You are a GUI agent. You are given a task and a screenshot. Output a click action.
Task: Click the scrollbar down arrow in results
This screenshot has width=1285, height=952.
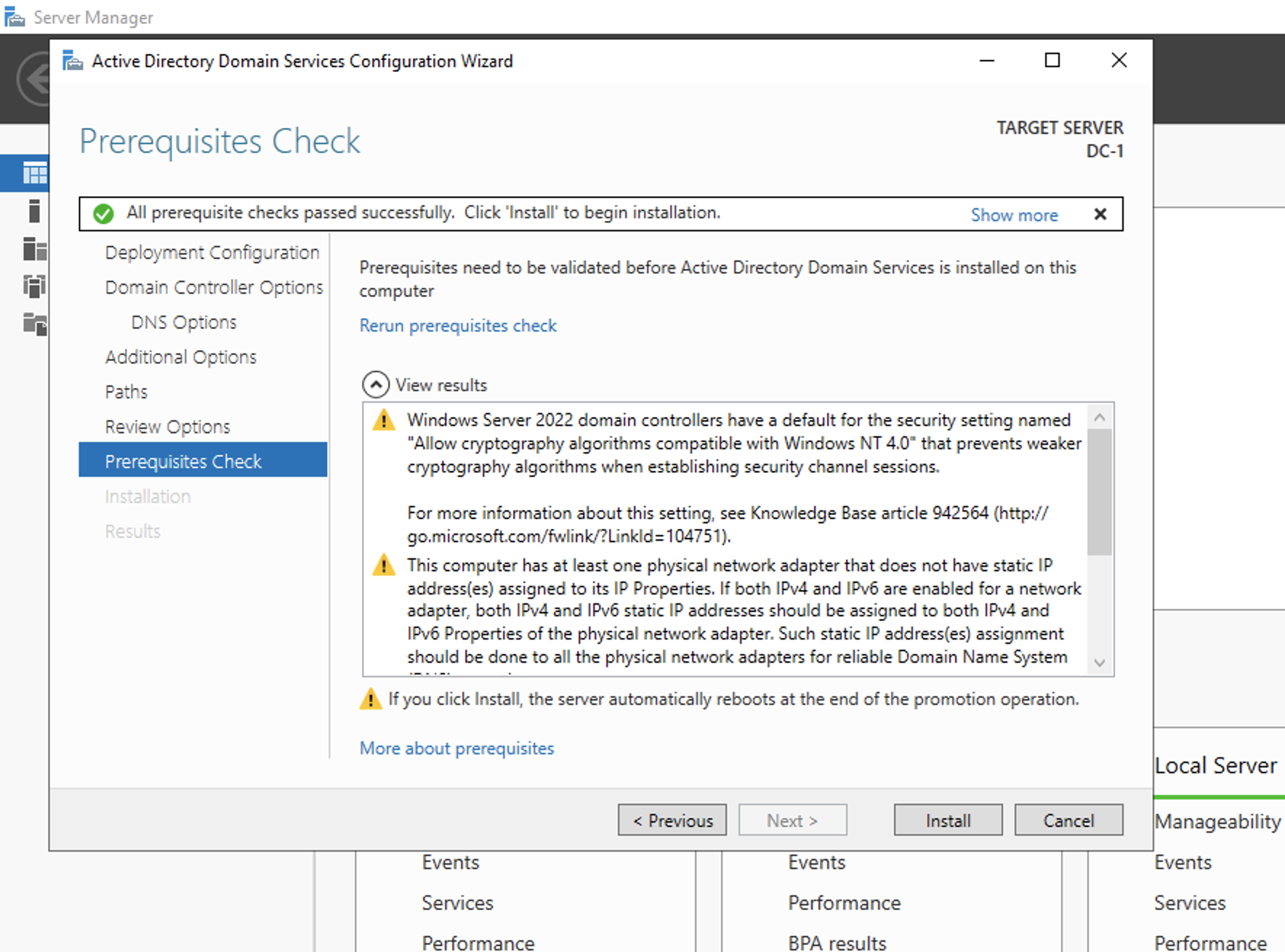(x=1100, y=663)
